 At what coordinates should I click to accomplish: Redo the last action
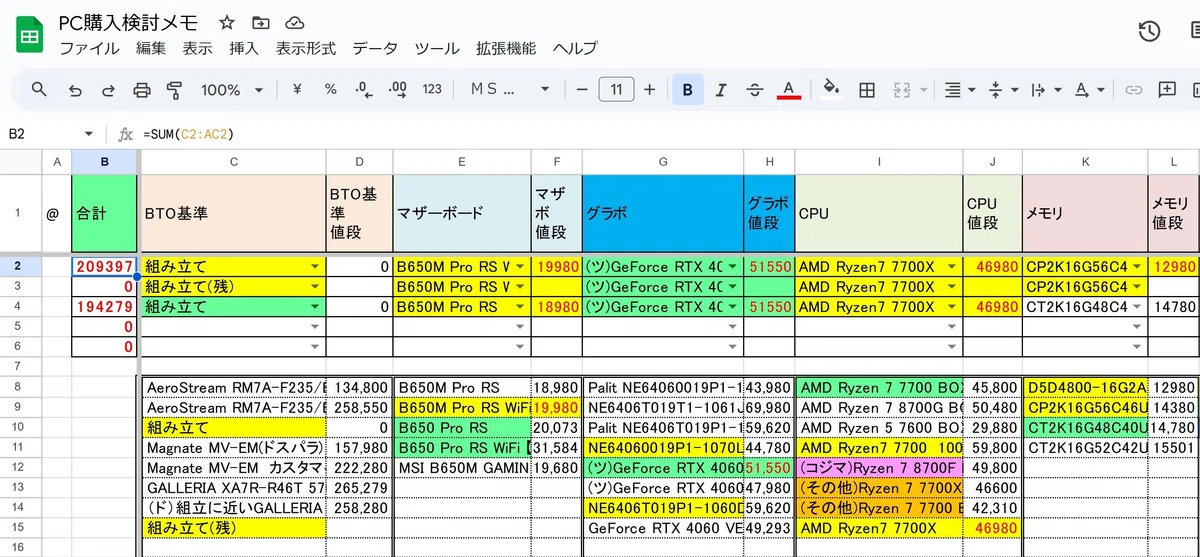point(108,90)
